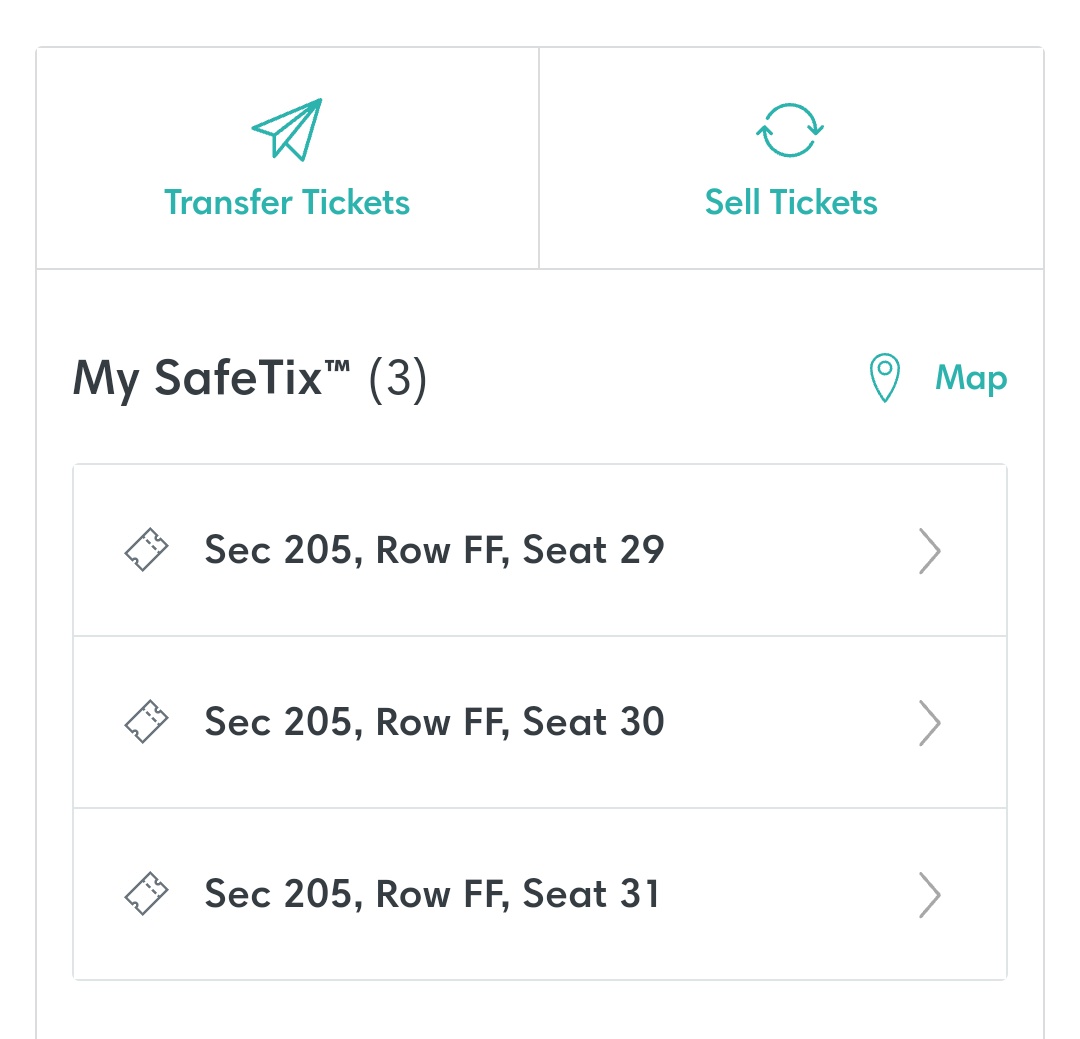This screenshot has width=1080, height=1039.
Task: Open the Map link
Action: pos(970,378)
